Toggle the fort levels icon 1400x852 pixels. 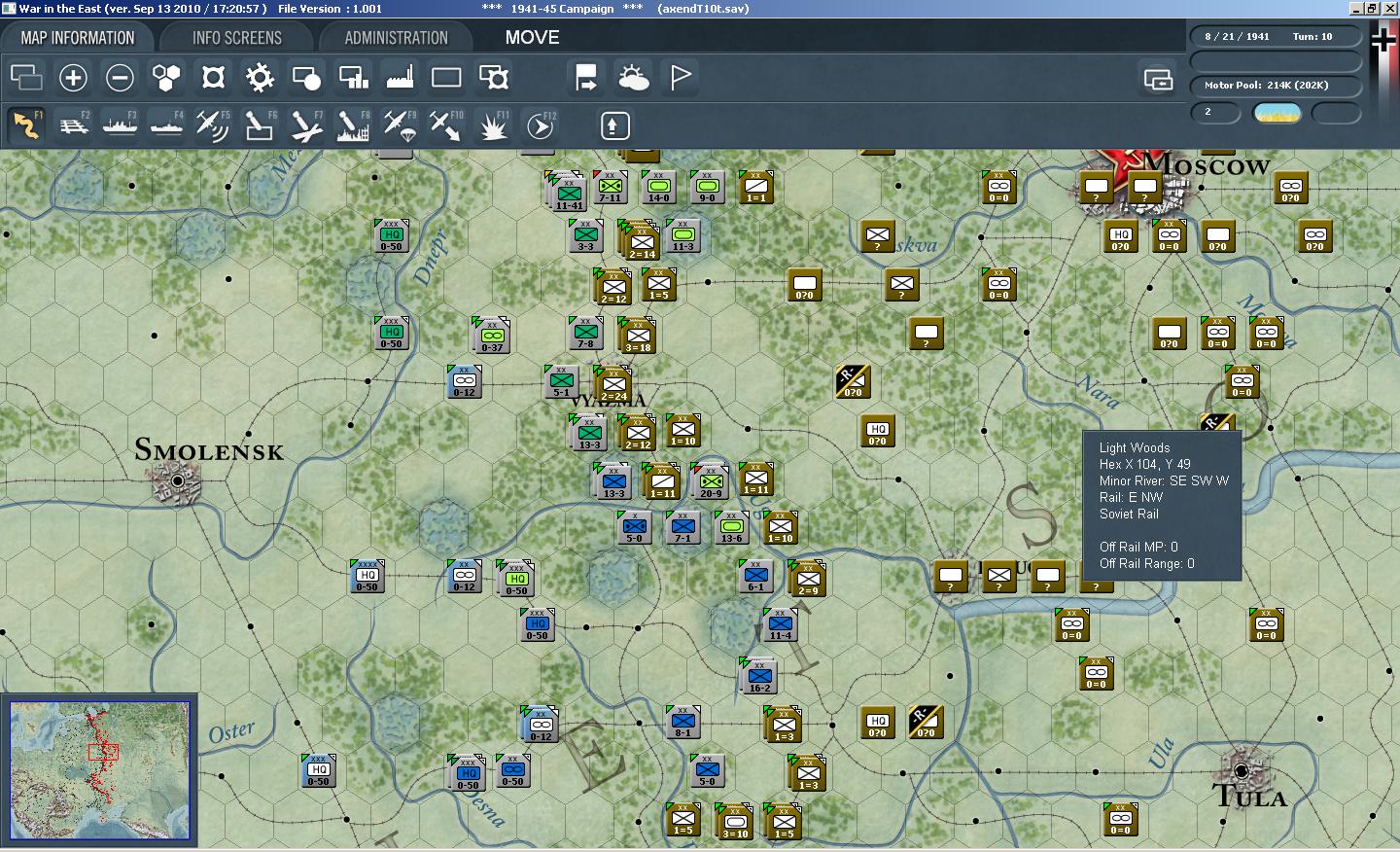pos(213,77)
